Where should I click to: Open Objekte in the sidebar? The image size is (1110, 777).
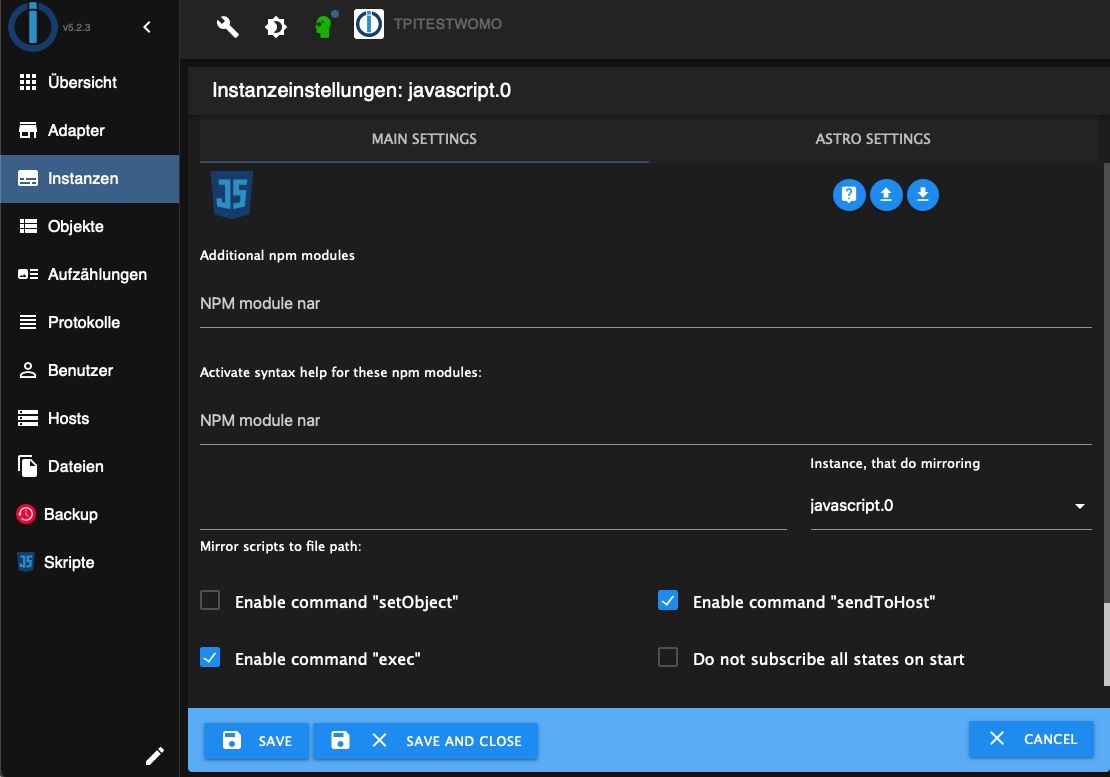89,226
